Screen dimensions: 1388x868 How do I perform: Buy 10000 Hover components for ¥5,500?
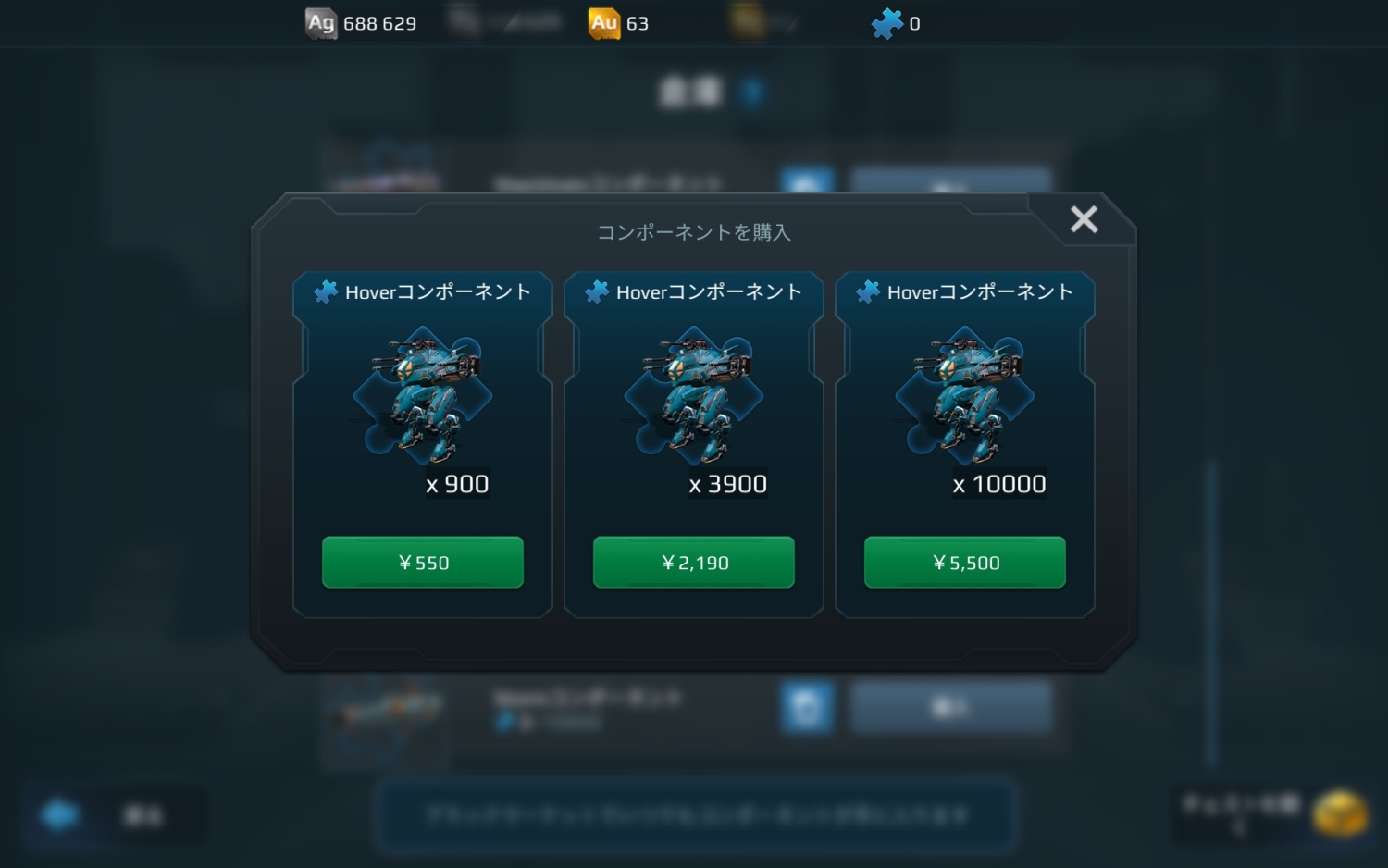965,562
